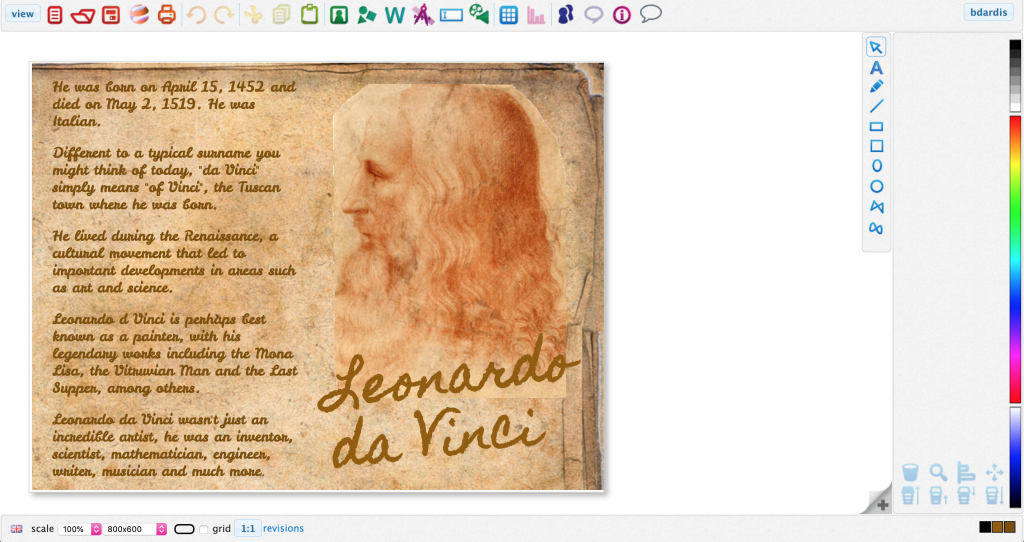Open the revisions link
Viewport: 1024px width, 542px height.
pos(283,528)
